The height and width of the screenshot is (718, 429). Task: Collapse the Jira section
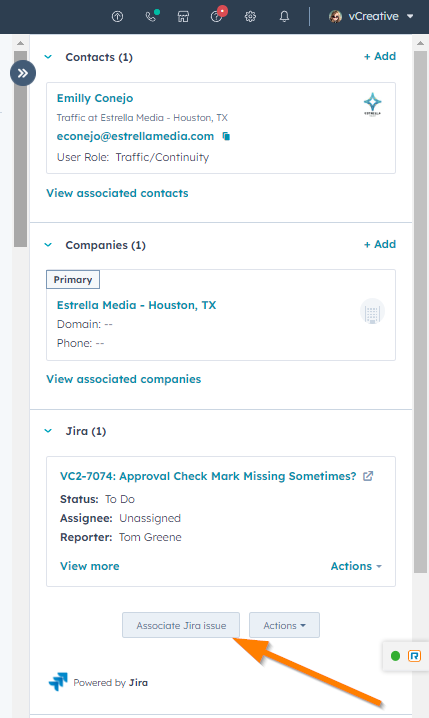[x=48, y=431]
